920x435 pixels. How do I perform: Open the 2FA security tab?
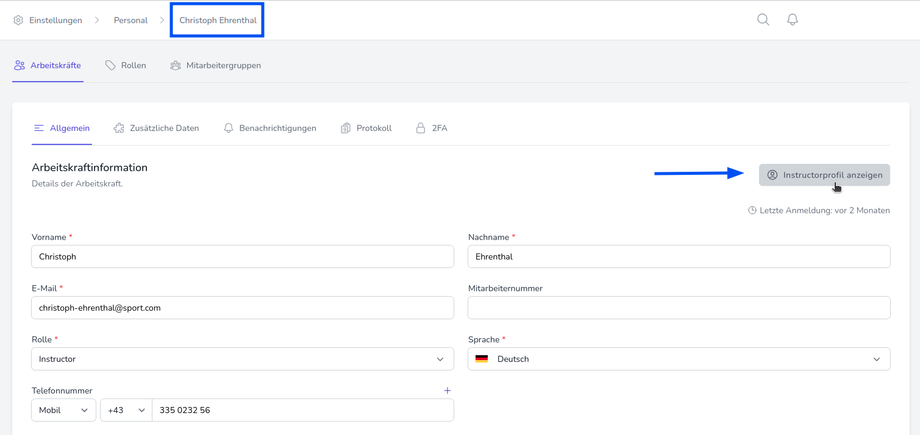click(x=431, y=128)
